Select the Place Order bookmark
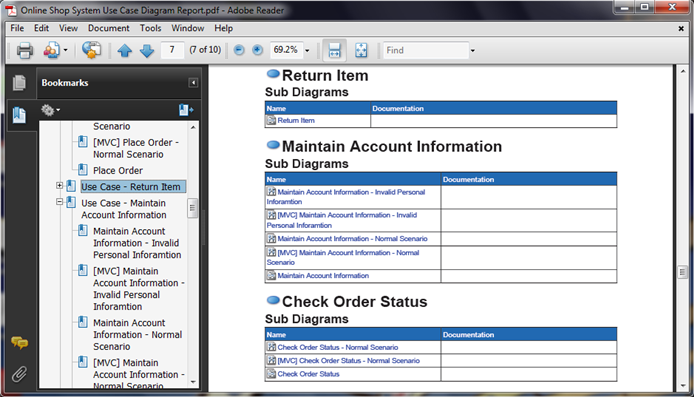The image size is (694, 397). click(x=118, y=170)
